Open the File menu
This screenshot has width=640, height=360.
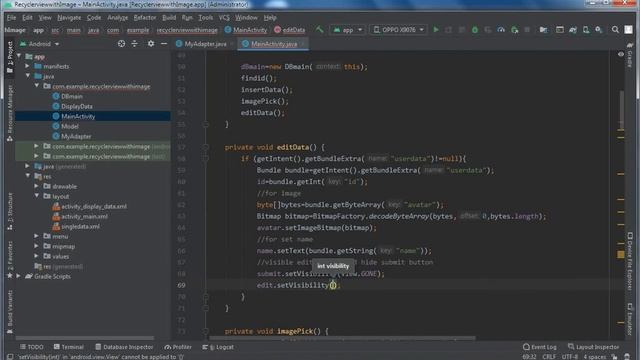11,18
